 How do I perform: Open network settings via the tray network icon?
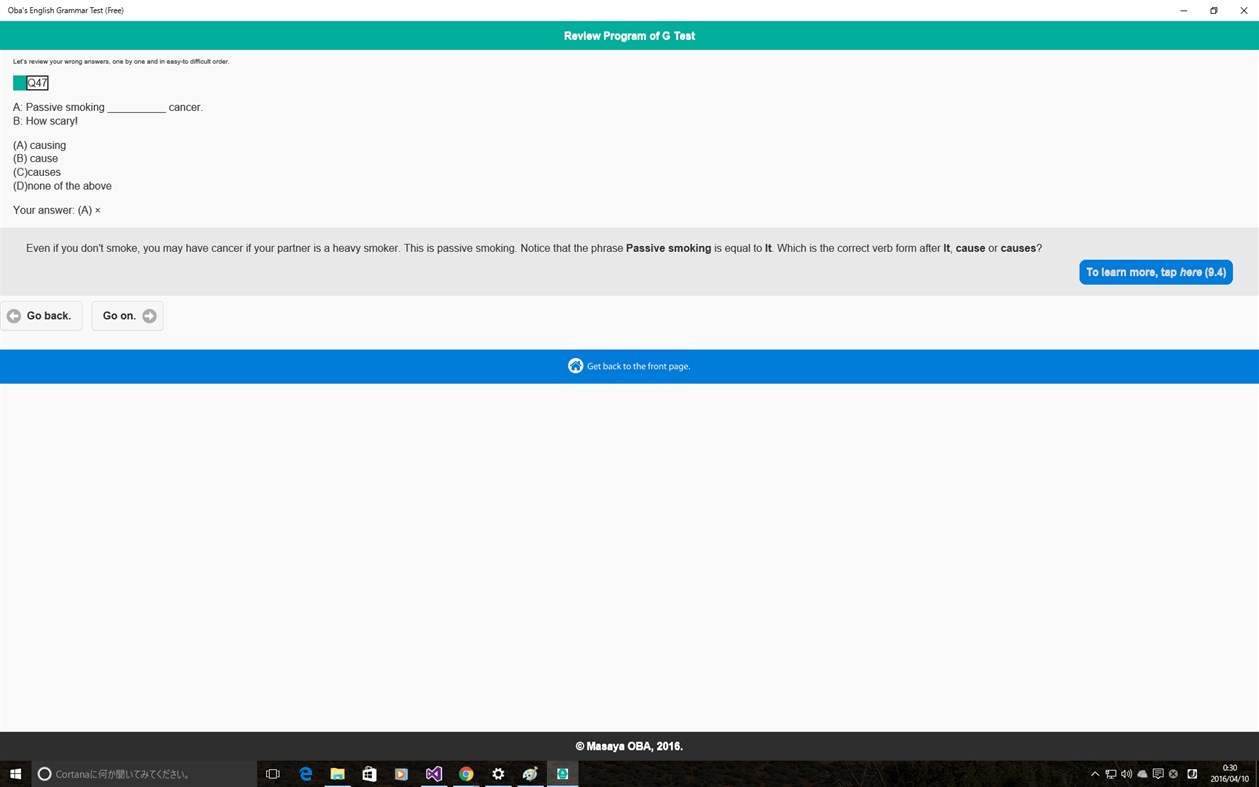click(1111, 773)
